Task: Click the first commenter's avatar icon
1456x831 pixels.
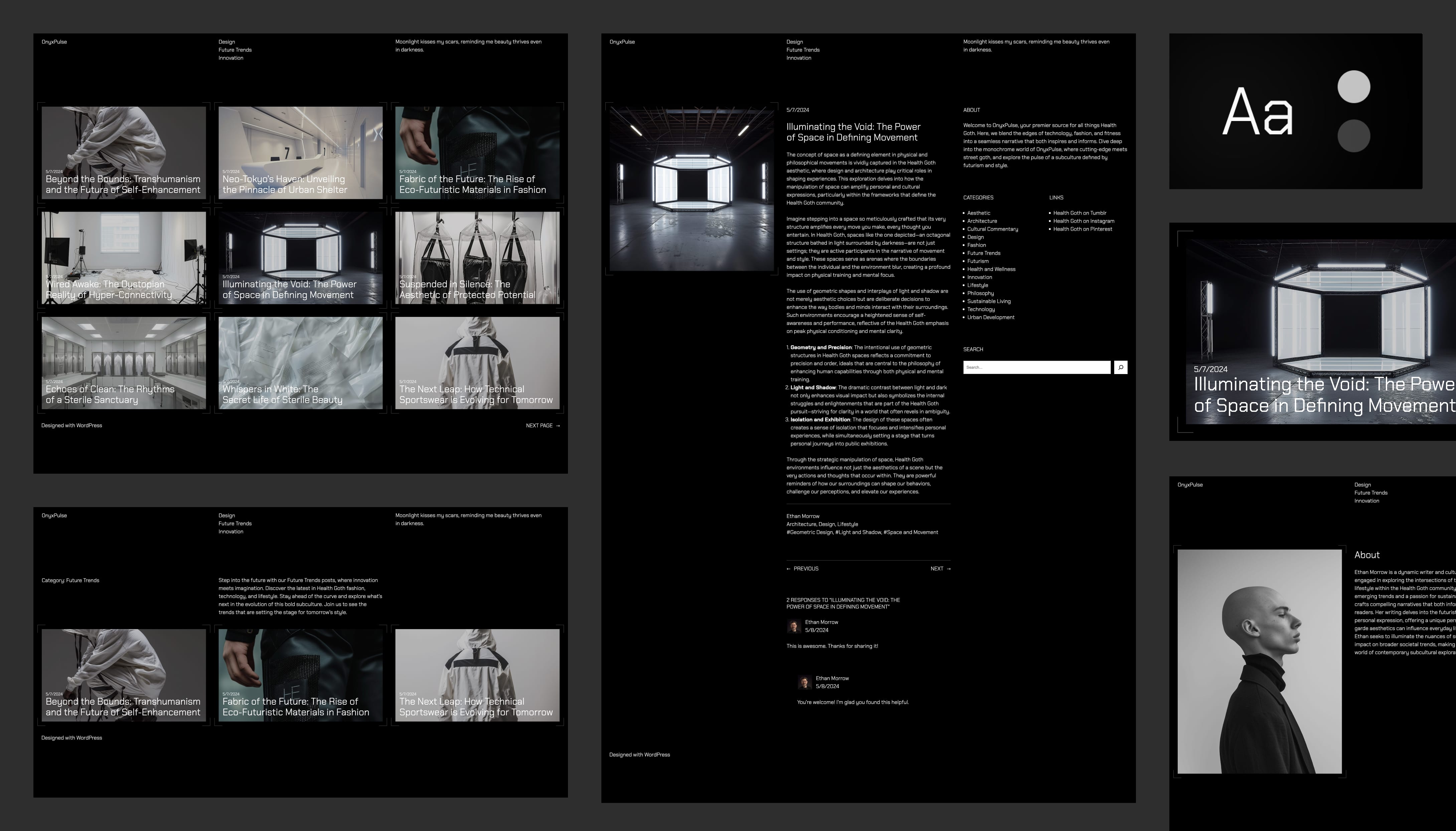Action: 794,626
